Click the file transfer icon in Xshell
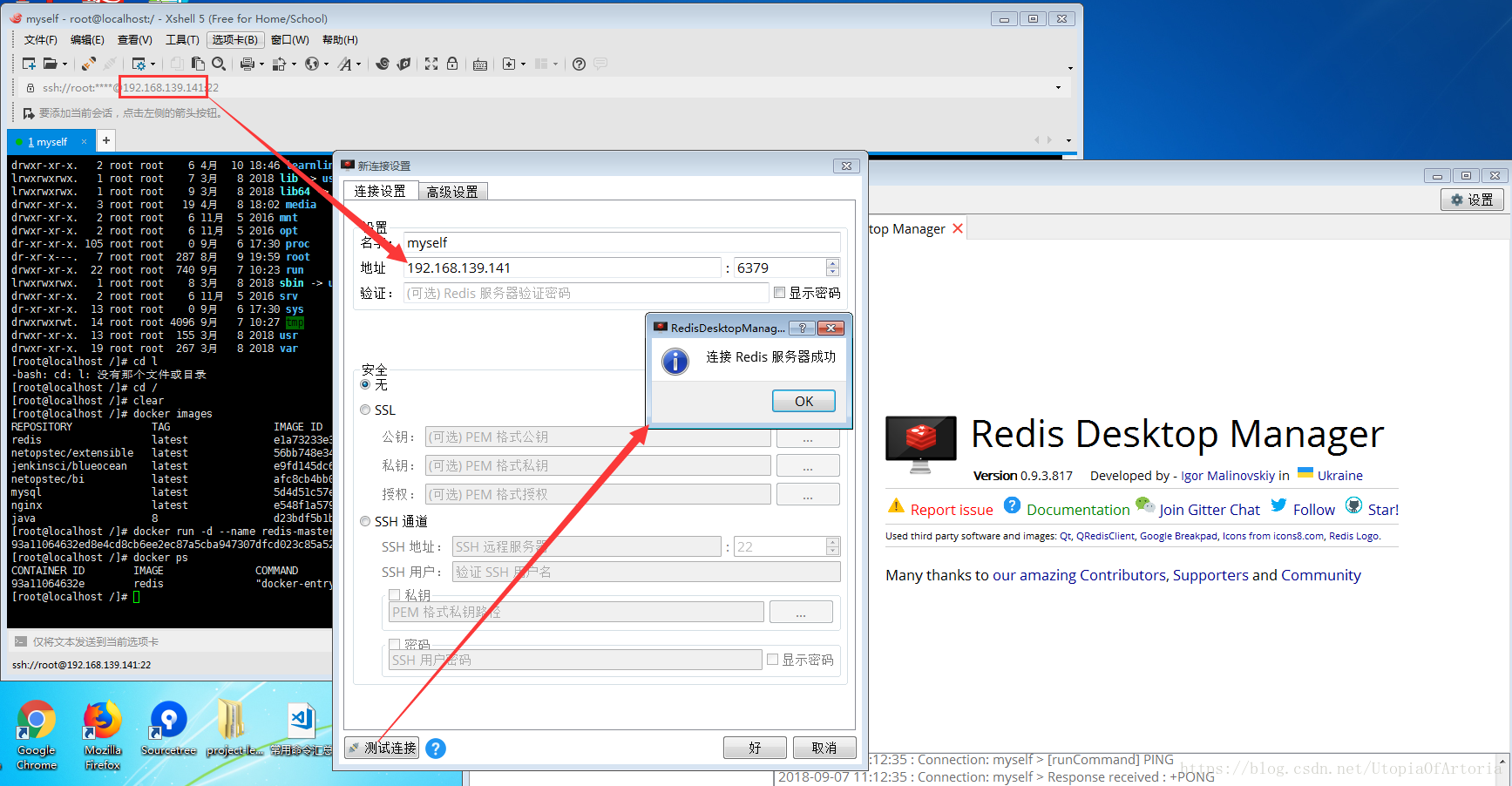Viewport: 1512px width, 786px height. tap(280, 64)
